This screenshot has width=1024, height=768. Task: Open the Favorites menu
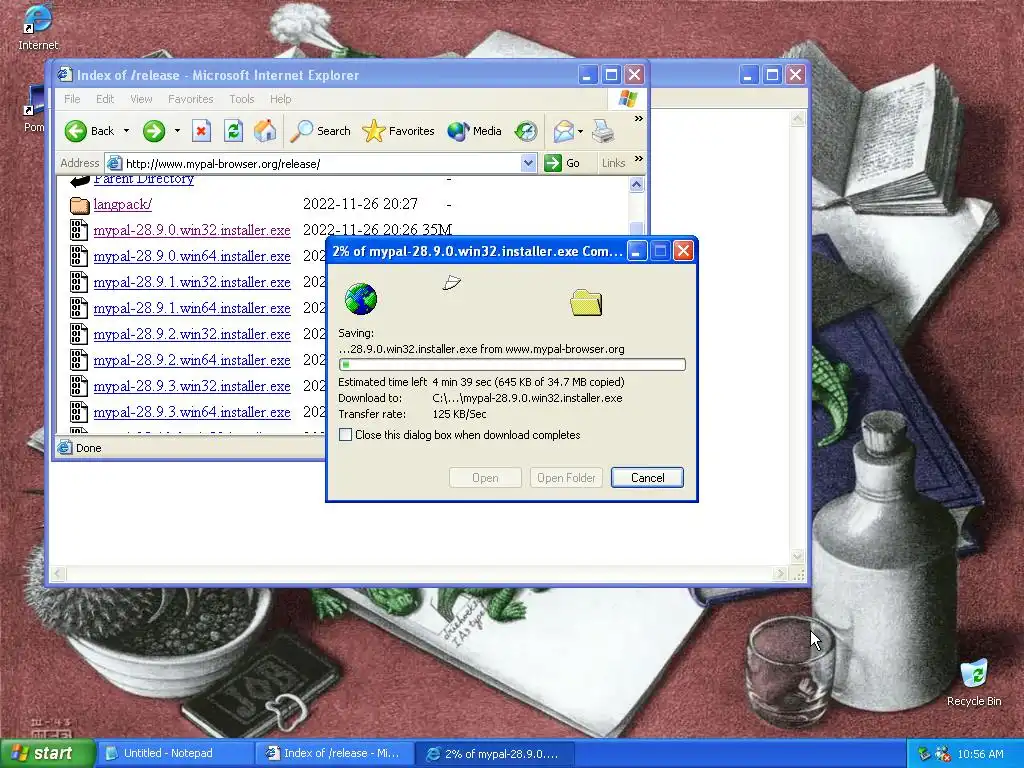(191, 99)
